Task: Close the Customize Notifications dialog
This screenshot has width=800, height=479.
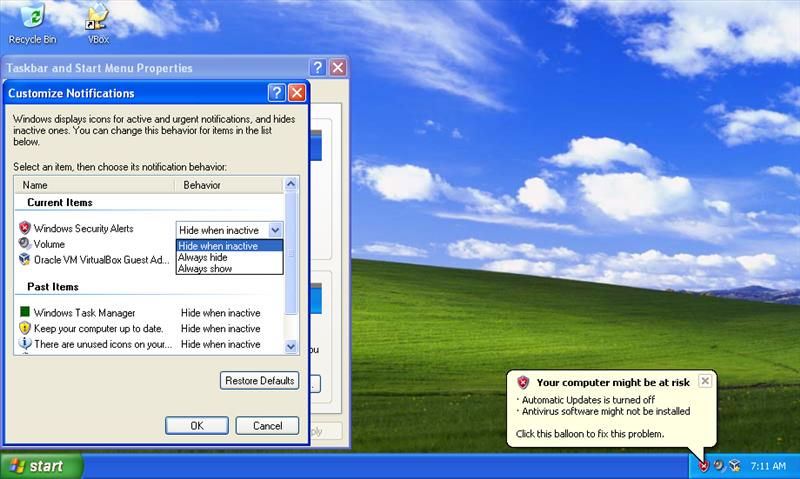Action: click(x=297, y=93)
